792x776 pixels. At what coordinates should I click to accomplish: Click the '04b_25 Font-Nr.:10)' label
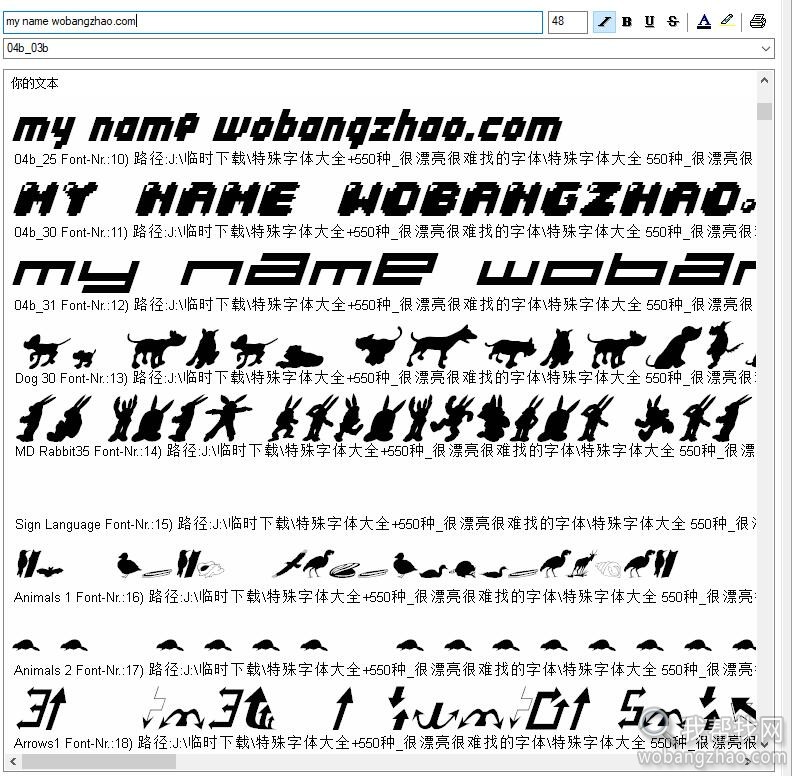tap(72, 160)
